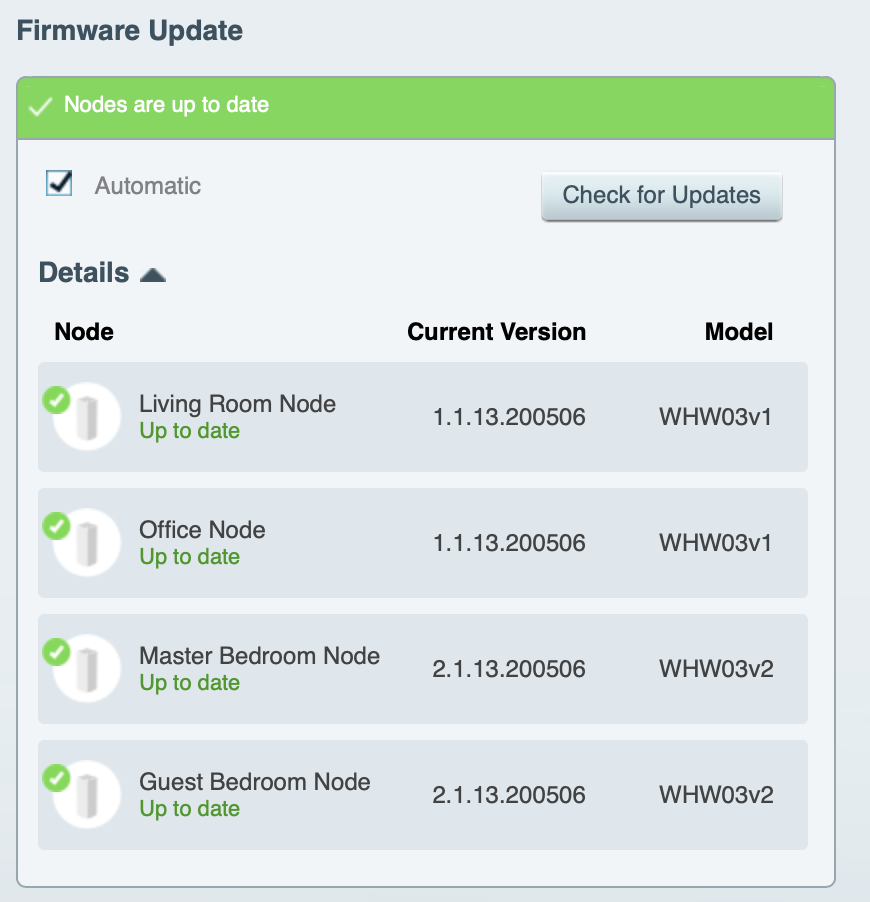Screen dimensions: 870x902
Task: Uncheck the Automatic updates checkbox
Action: [60, 183]
